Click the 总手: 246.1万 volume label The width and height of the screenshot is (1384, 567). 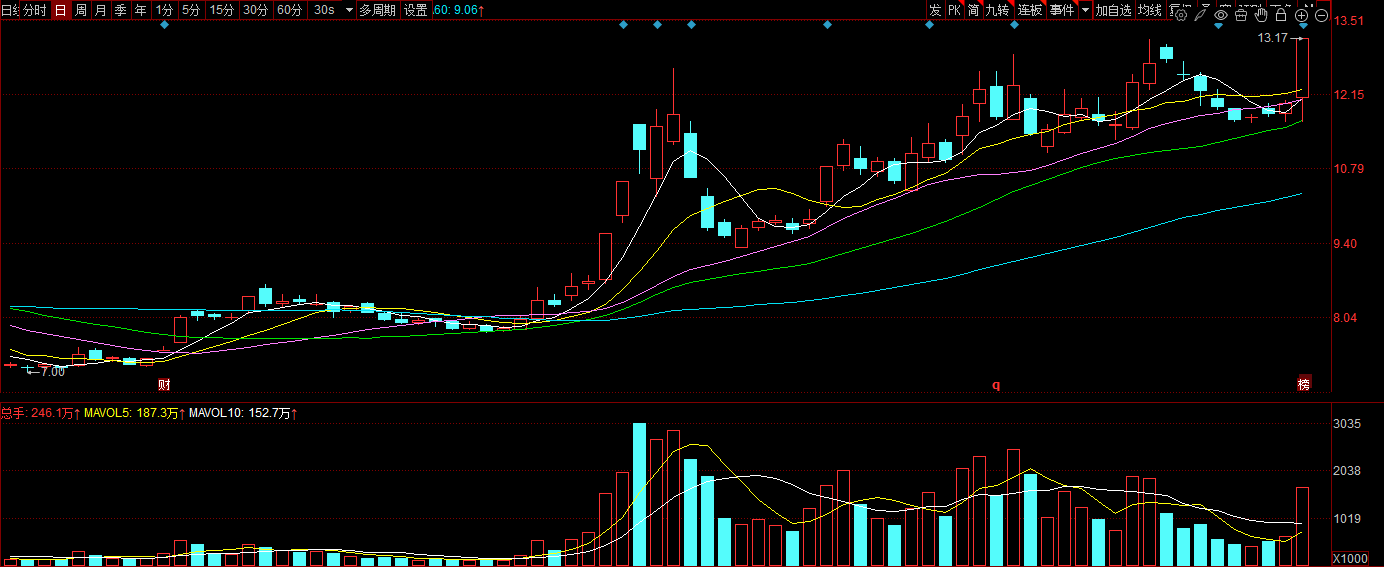point(40,412)
